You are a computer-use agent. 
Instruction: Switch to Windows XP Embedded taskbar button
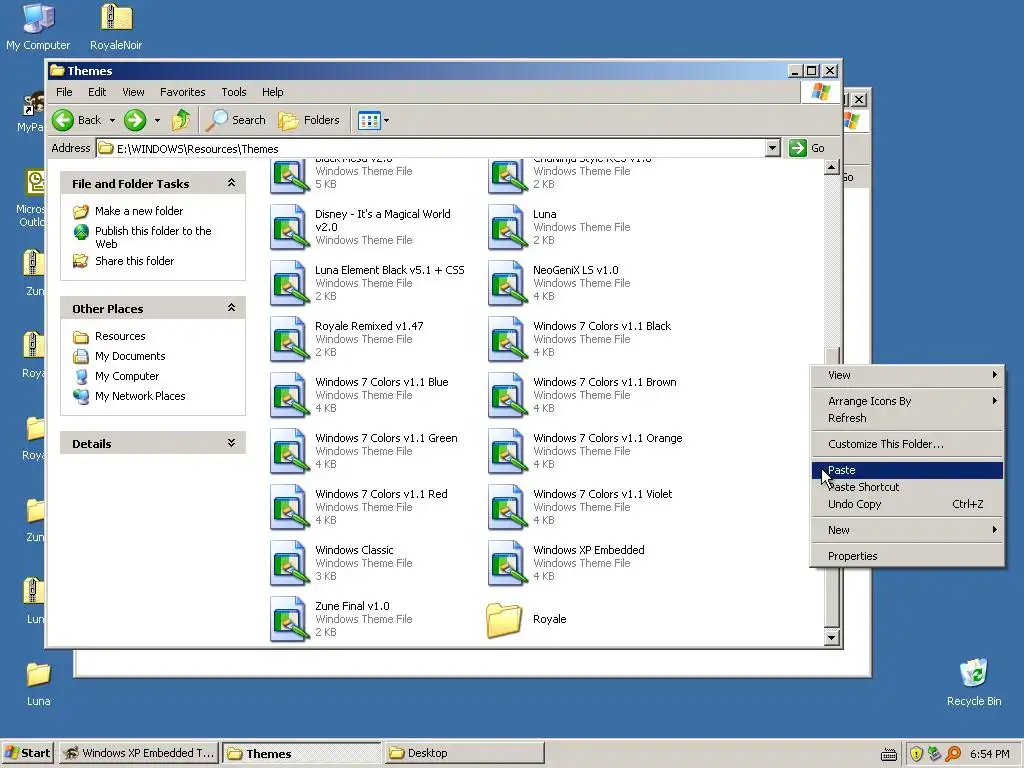[138, 753]
